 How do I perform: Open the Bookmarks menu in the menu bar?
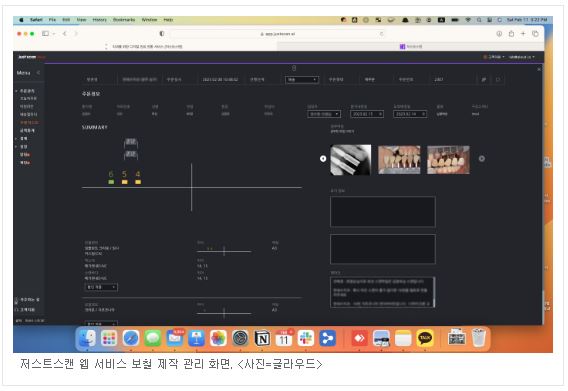point(124,20)
